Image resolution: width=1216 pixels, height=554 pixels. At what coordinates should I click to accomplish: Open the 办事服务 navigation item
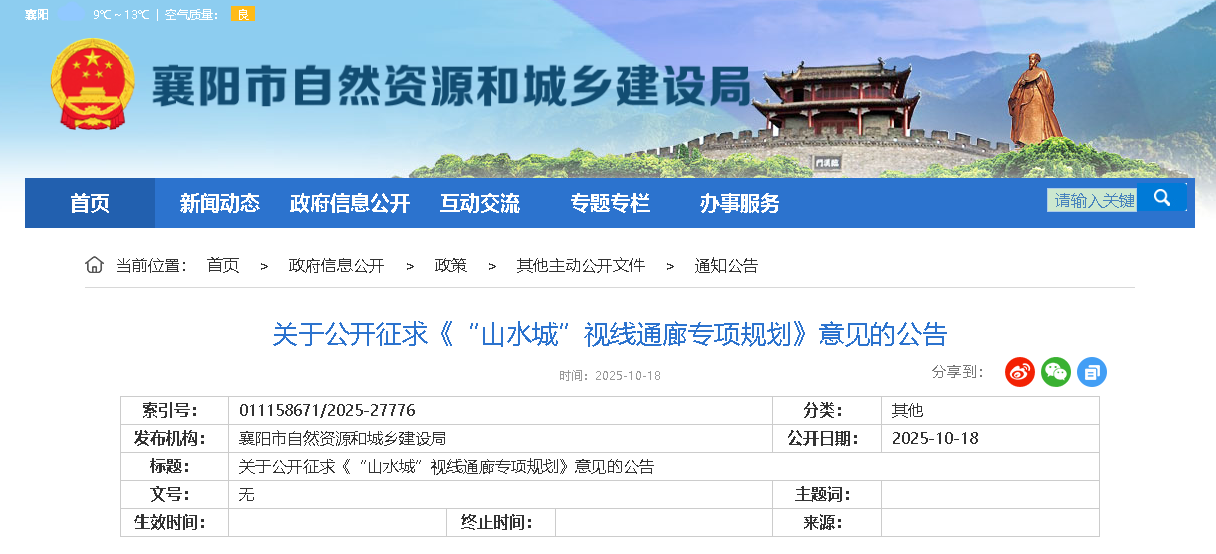pos(740,203)
